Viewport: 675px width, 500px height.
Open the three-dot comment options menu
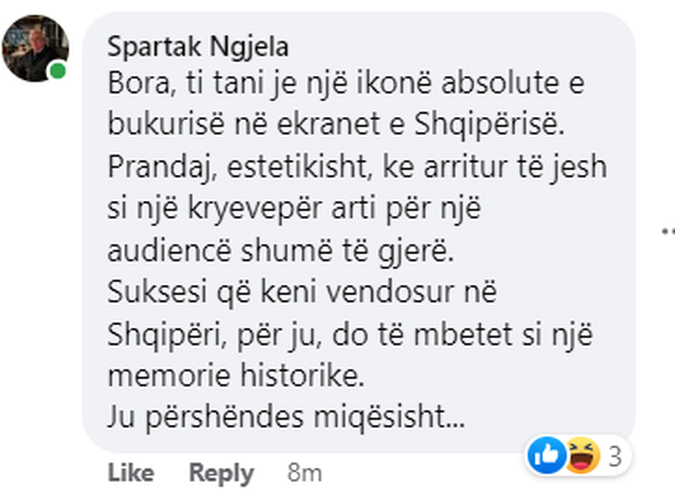pyautogui.click(x=667, y=231)
